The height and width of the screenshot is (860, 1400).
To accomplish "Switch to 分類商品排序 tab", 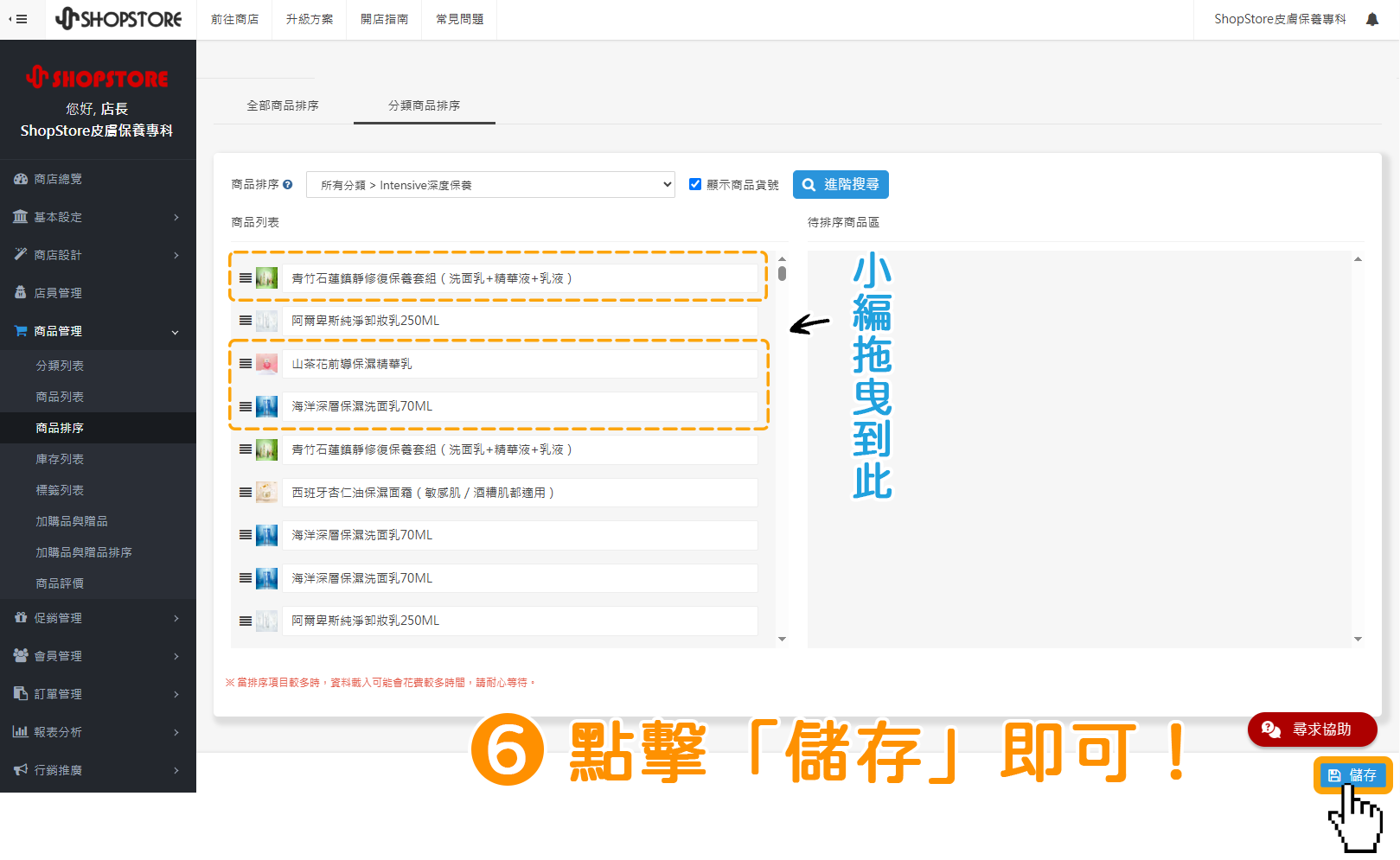I will tap(424, 105).
